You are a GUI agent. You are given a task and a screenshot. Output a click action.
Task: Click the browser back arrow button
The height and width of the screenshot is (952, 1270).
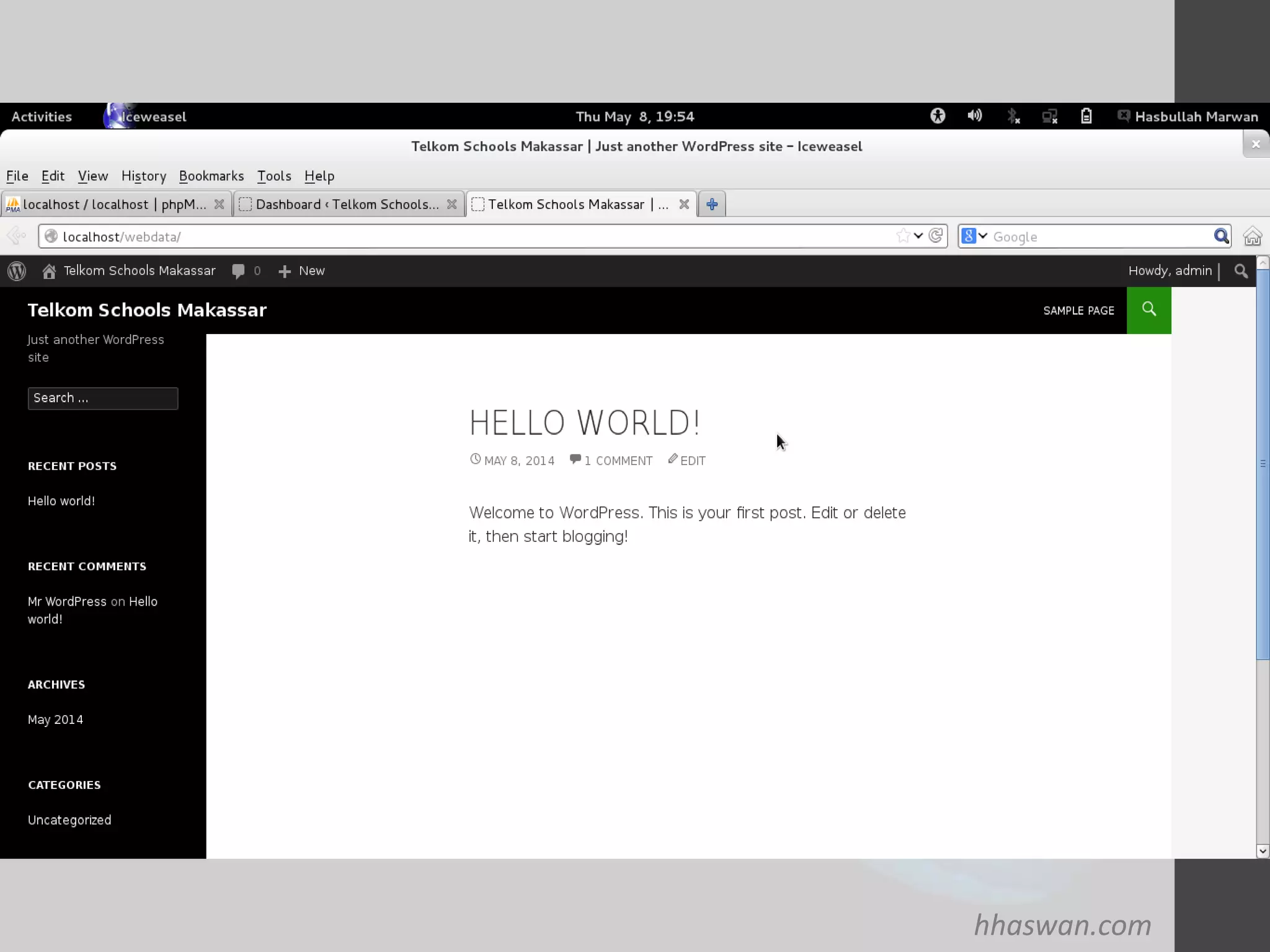point(16,236)
